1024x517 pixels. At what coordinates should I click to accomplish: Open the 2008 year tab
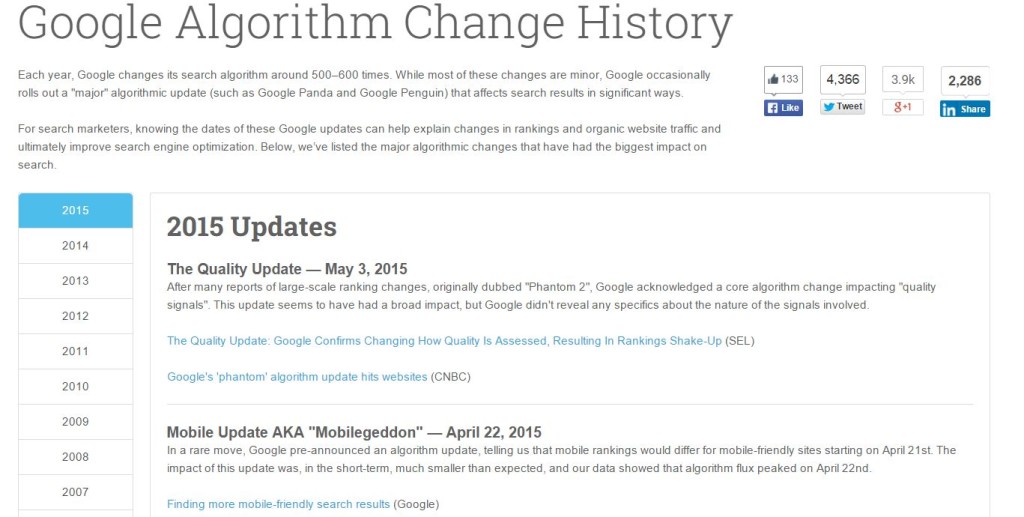tap(75, 457)
